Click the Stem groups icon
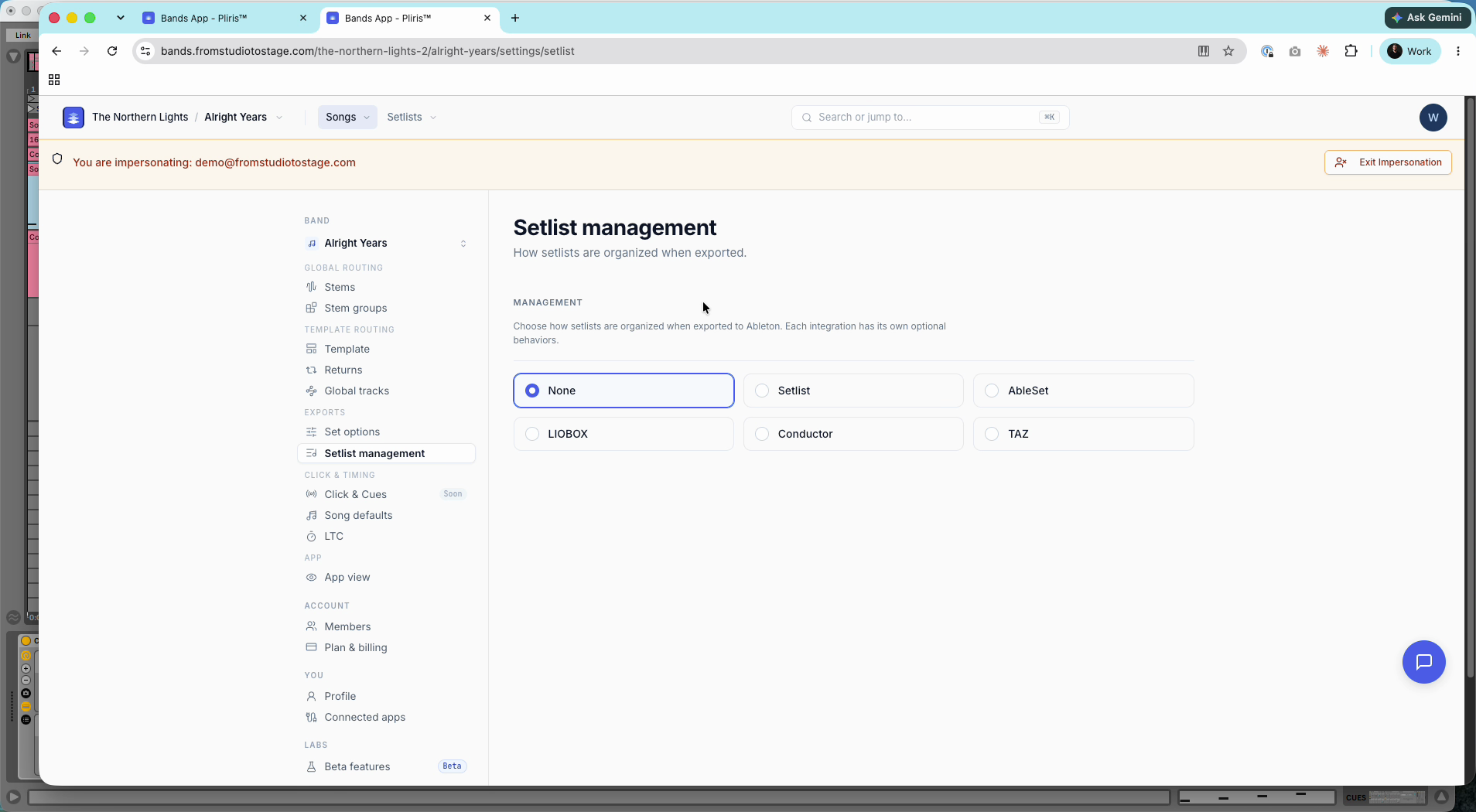Image resolution: width=1476 pixels, height=812 pixels. tap(311, 308)
